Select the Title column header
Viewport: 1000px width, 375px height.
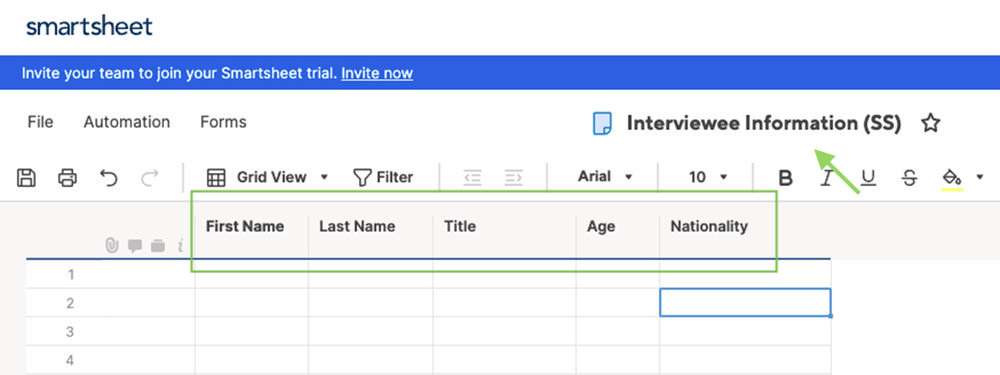(x=504, y=226)
